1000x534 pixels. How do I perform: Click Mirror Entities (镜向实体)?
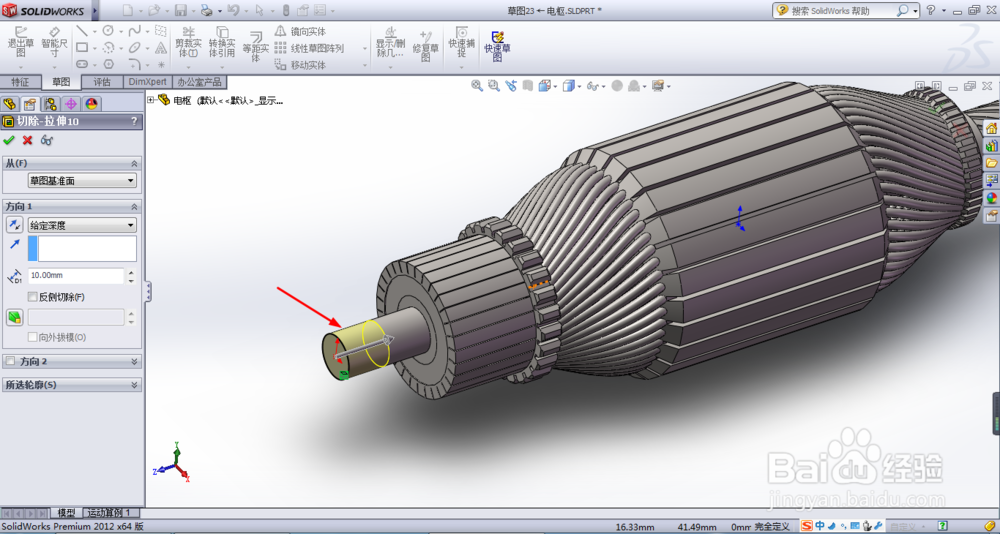[300, 31]
